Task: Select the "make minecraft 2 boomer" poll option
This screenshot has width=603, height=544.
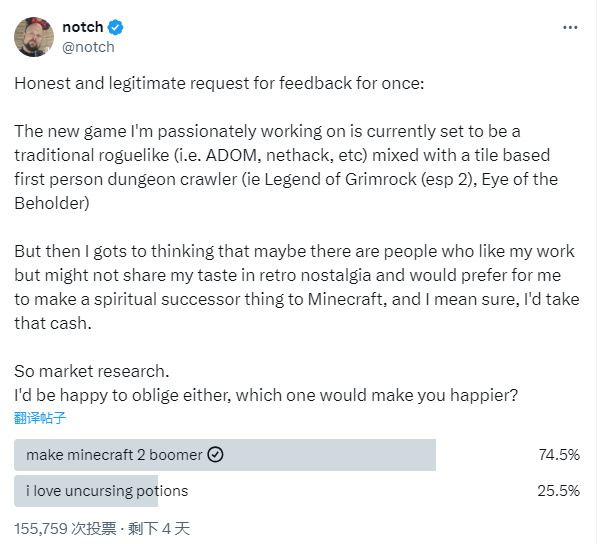Action: (115, 455)
